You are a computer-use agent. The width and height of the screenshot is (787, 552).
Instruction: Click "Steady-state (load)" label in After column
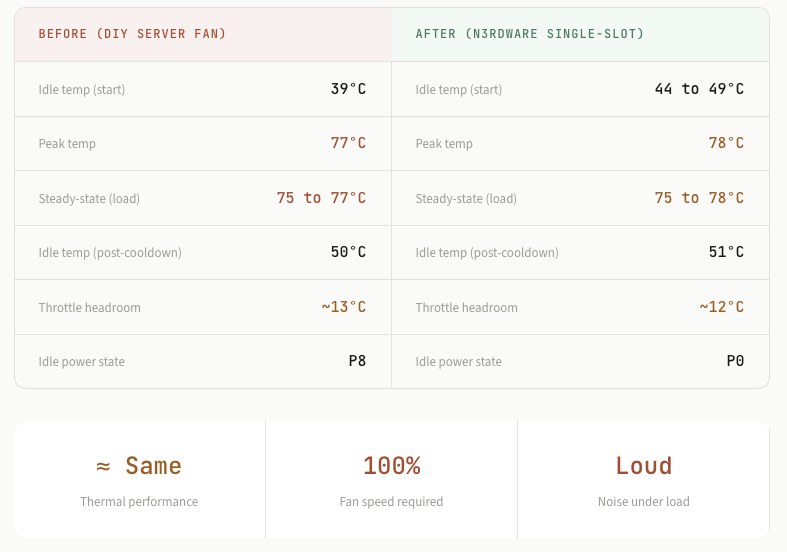(466, 199)
